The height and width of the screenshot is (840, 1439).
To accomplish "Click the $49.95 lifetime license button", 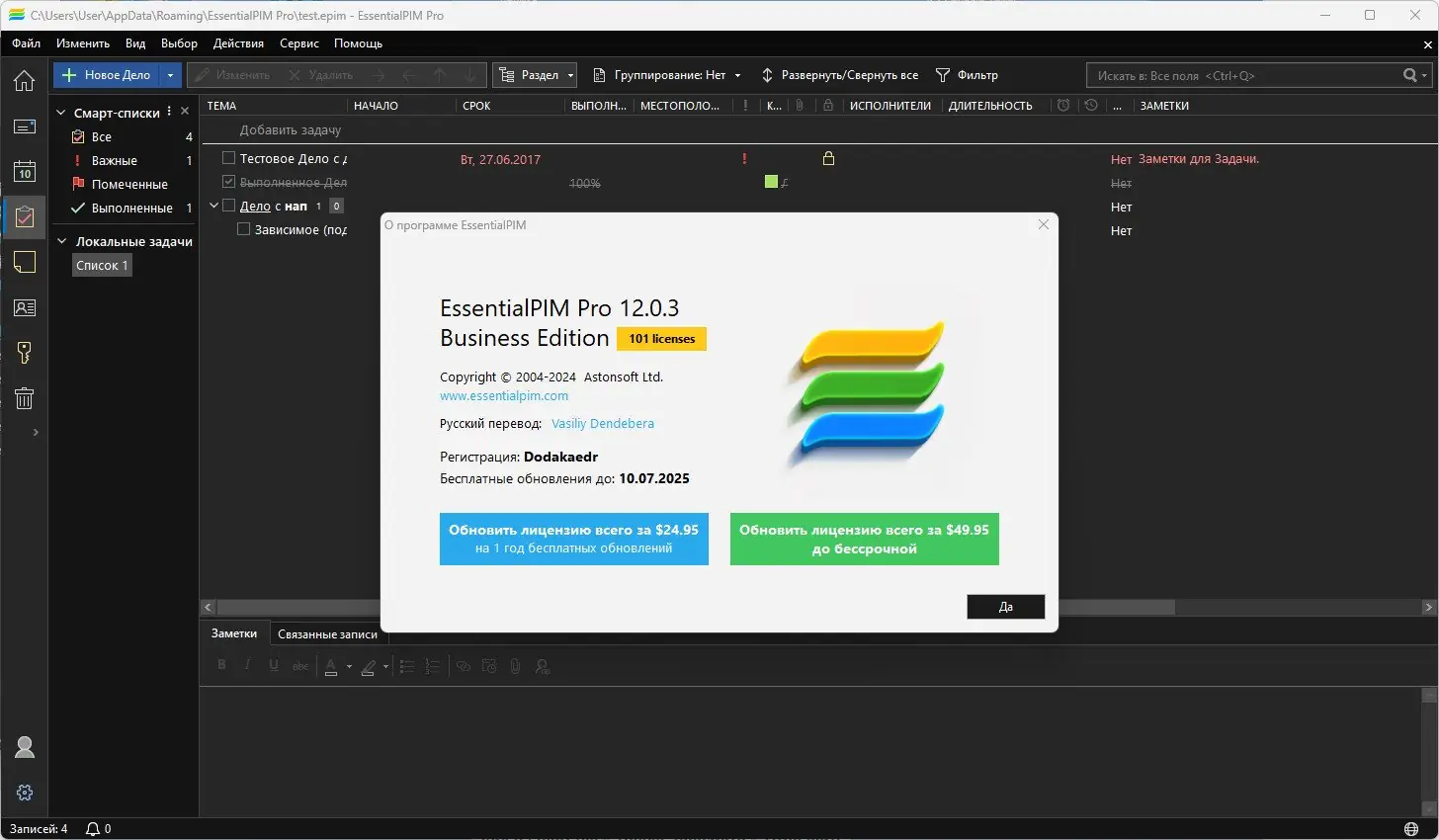I will (x=864, y=539).
